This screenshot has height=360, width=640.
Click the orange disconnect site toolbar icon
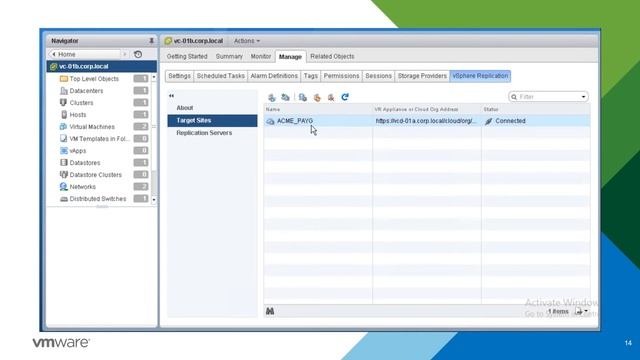(x=317, y=97)
